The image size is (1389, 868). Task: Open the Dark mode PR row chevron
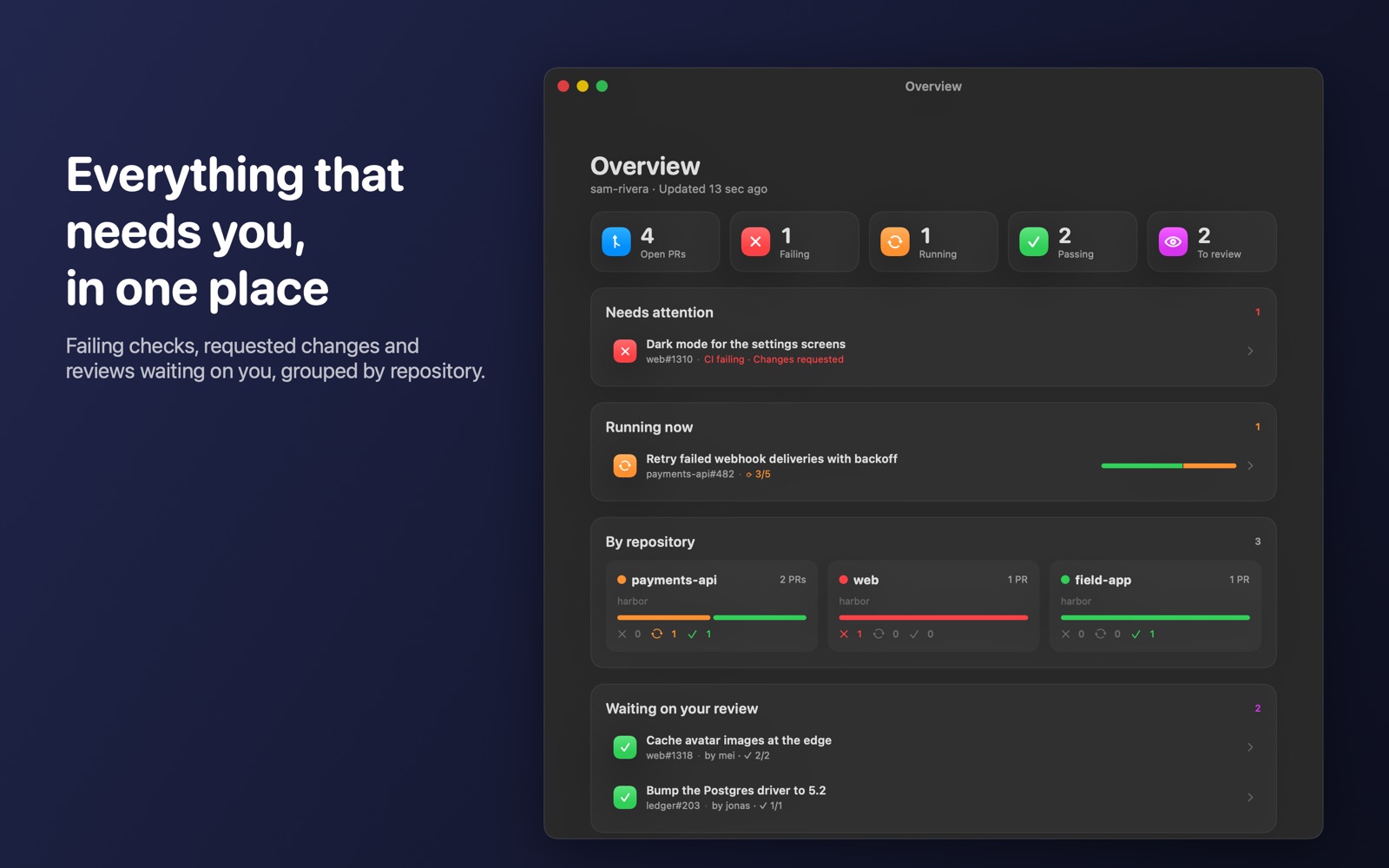tap(1250, 352)
